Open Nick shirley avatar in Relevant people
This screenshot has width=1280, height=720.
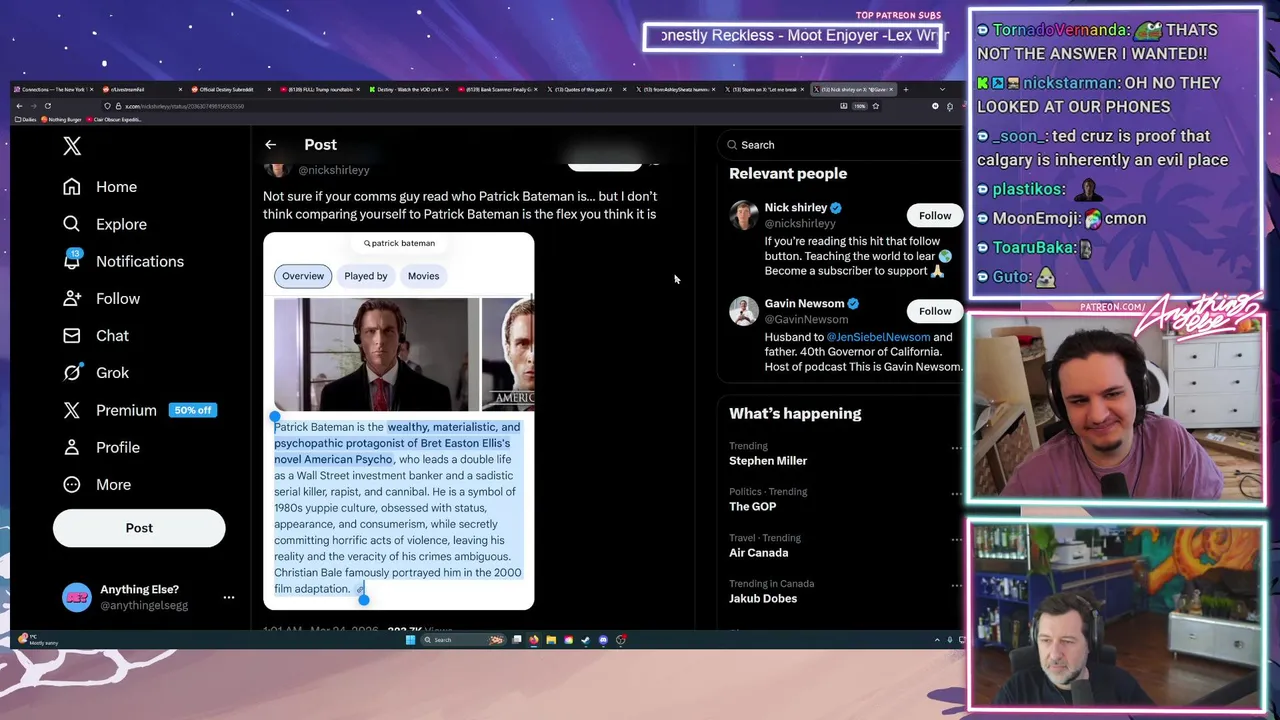point(744,216)
